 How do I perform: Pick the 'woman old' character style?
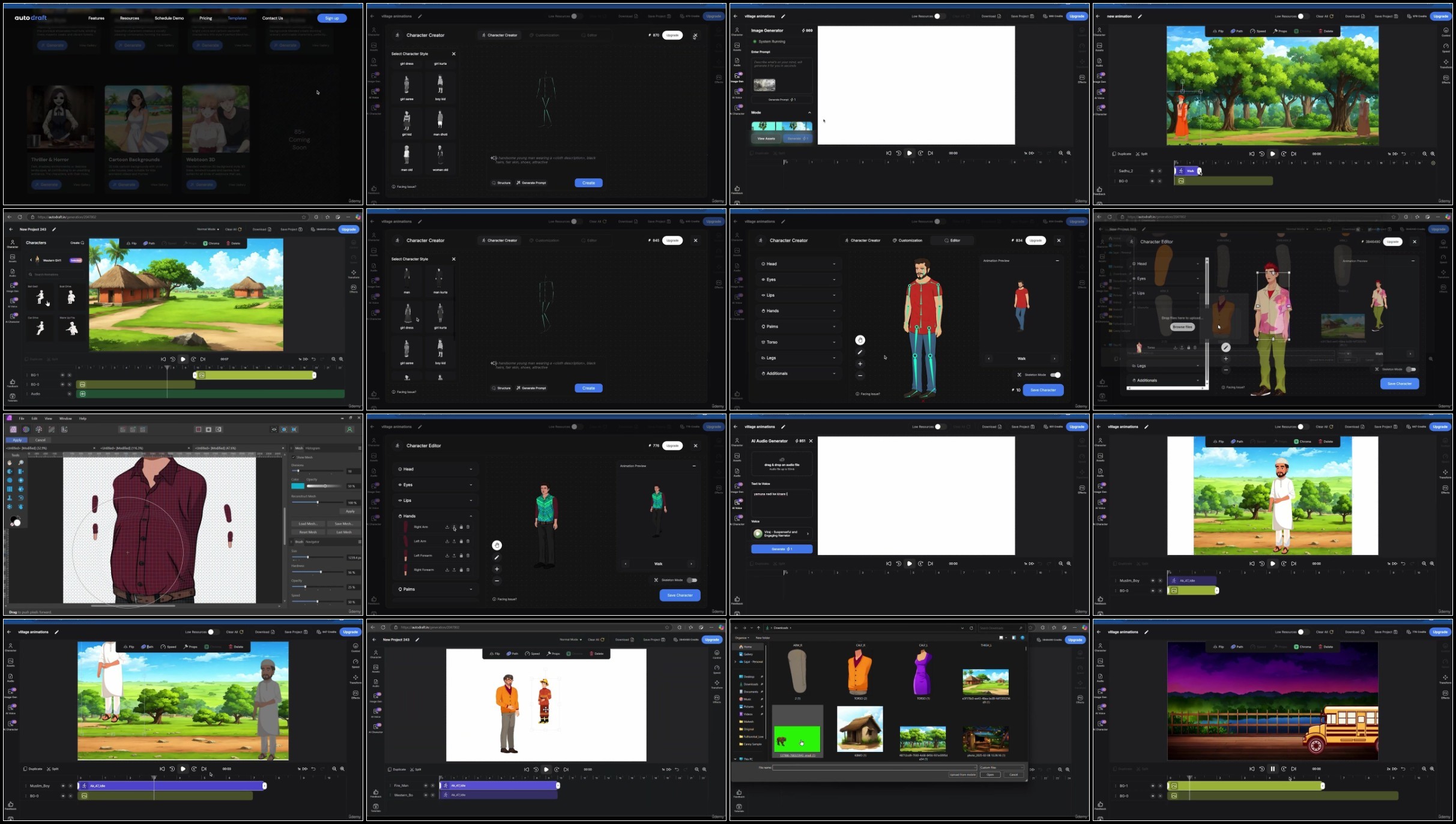click(440, 157)
